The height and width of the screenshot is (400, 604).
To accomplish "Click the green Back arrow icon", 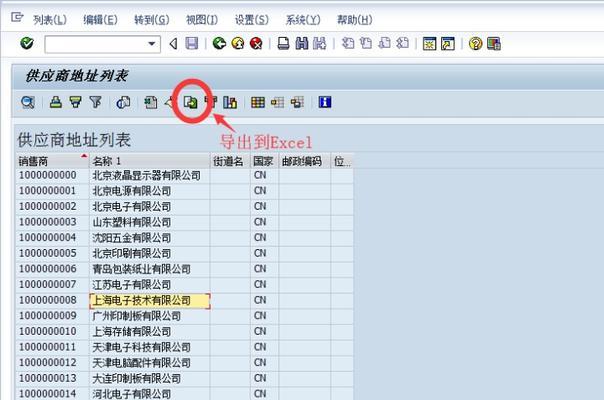I will [219, 43].
